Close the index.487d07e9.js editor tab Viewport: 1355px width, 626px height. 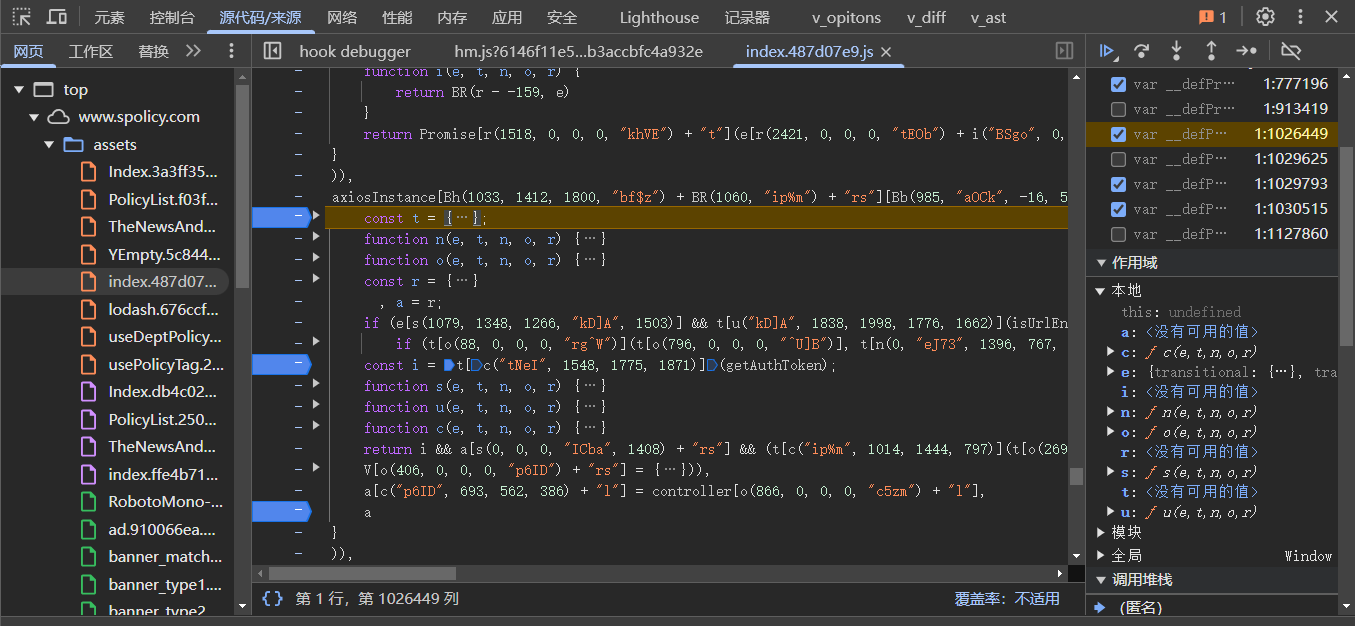885,52
